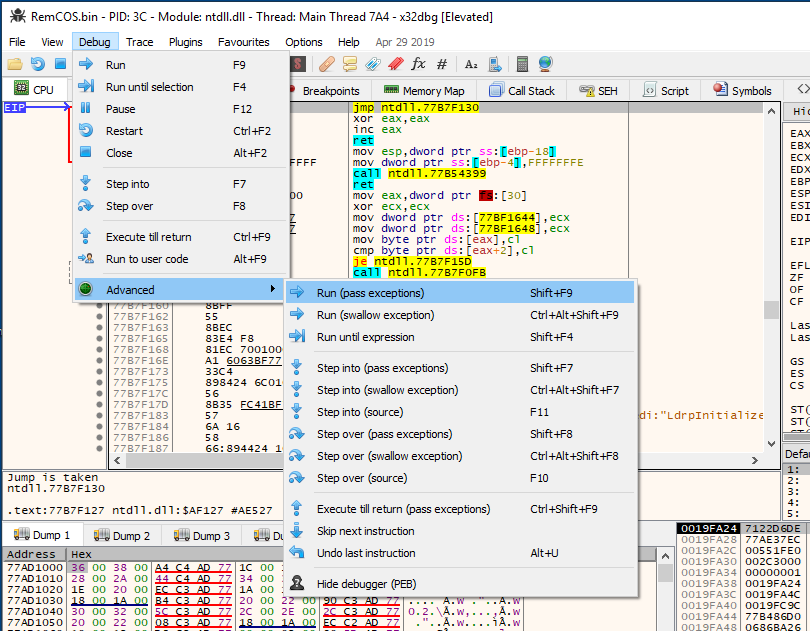Click stack address 0019FA24
This screenshot has width=810, height=631.
point(709,528)
